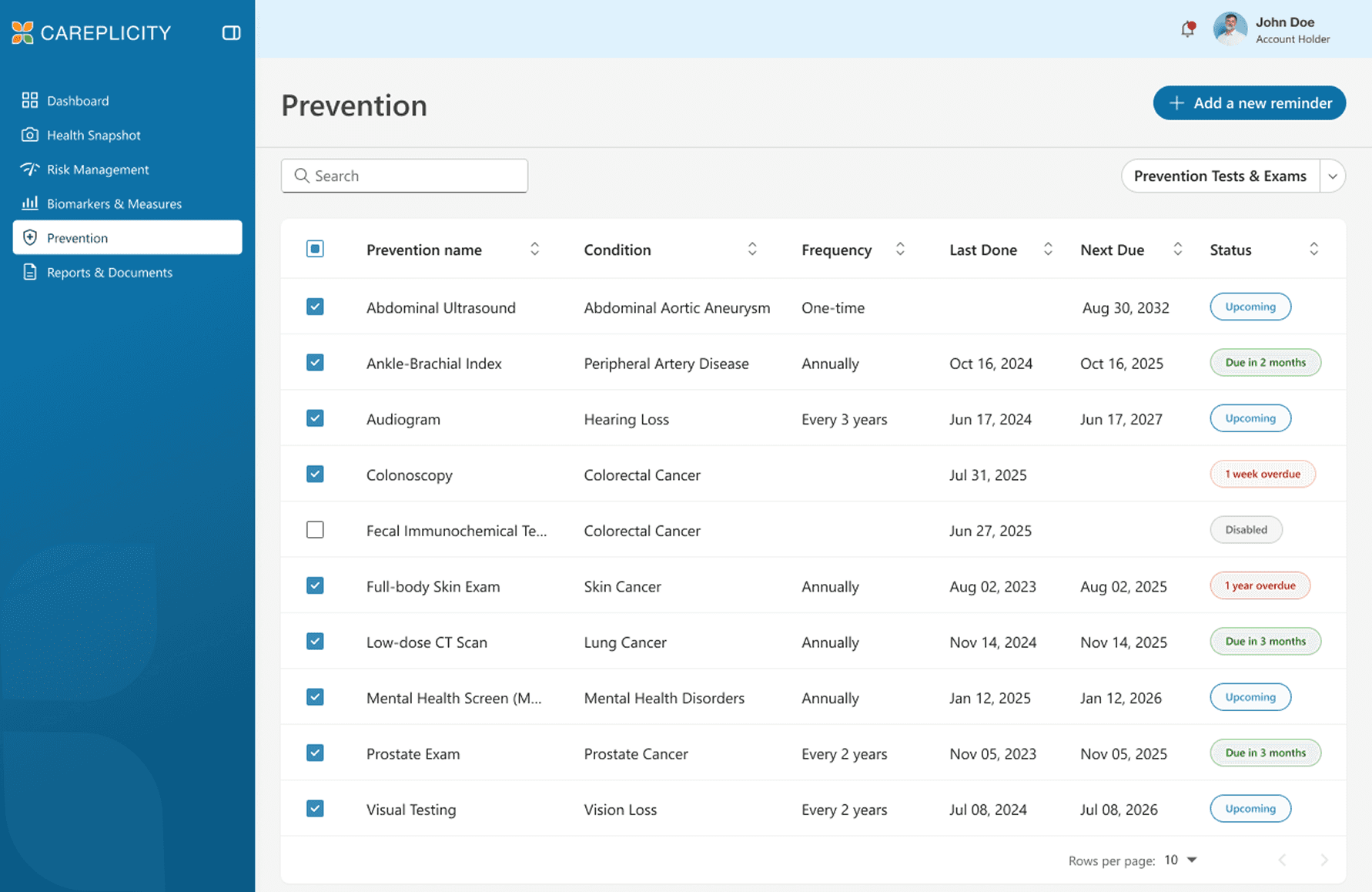
Task: Expand the Prevention Tests & Exams chevron
Action: [x=1333, y=176]
